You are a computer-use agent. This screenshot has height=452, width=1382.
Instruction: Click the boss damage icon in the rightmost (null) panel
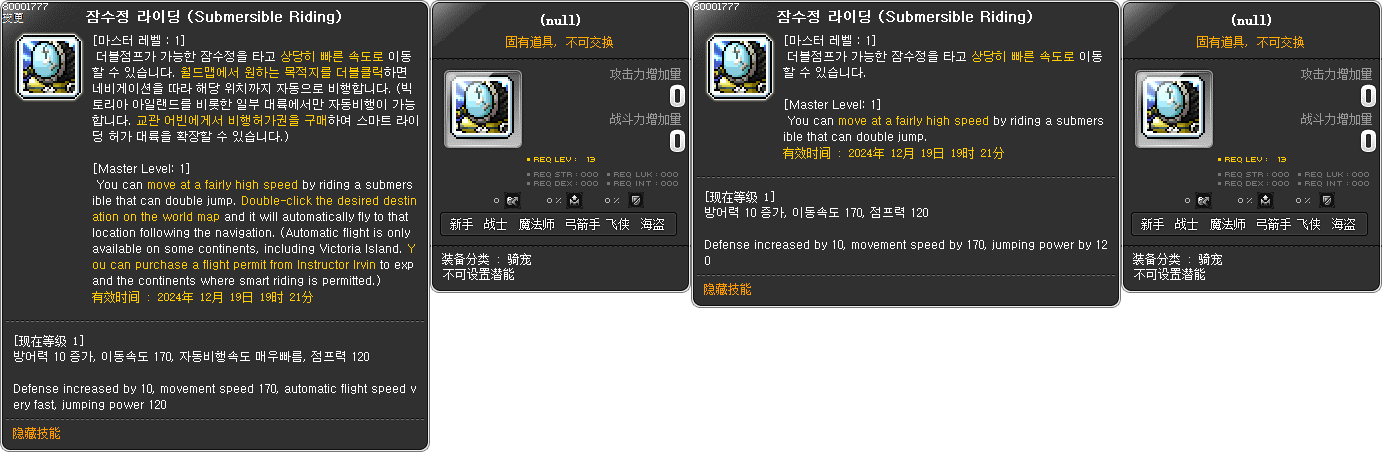coord(1266,201)
